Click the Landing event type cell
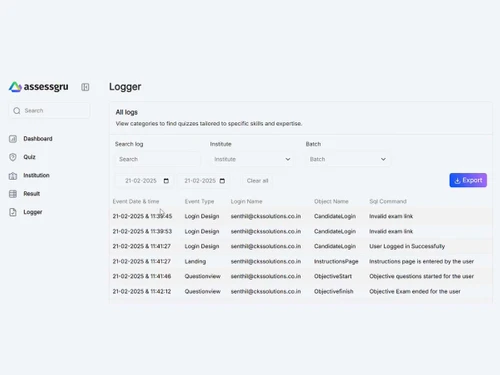 pos(195,261)
